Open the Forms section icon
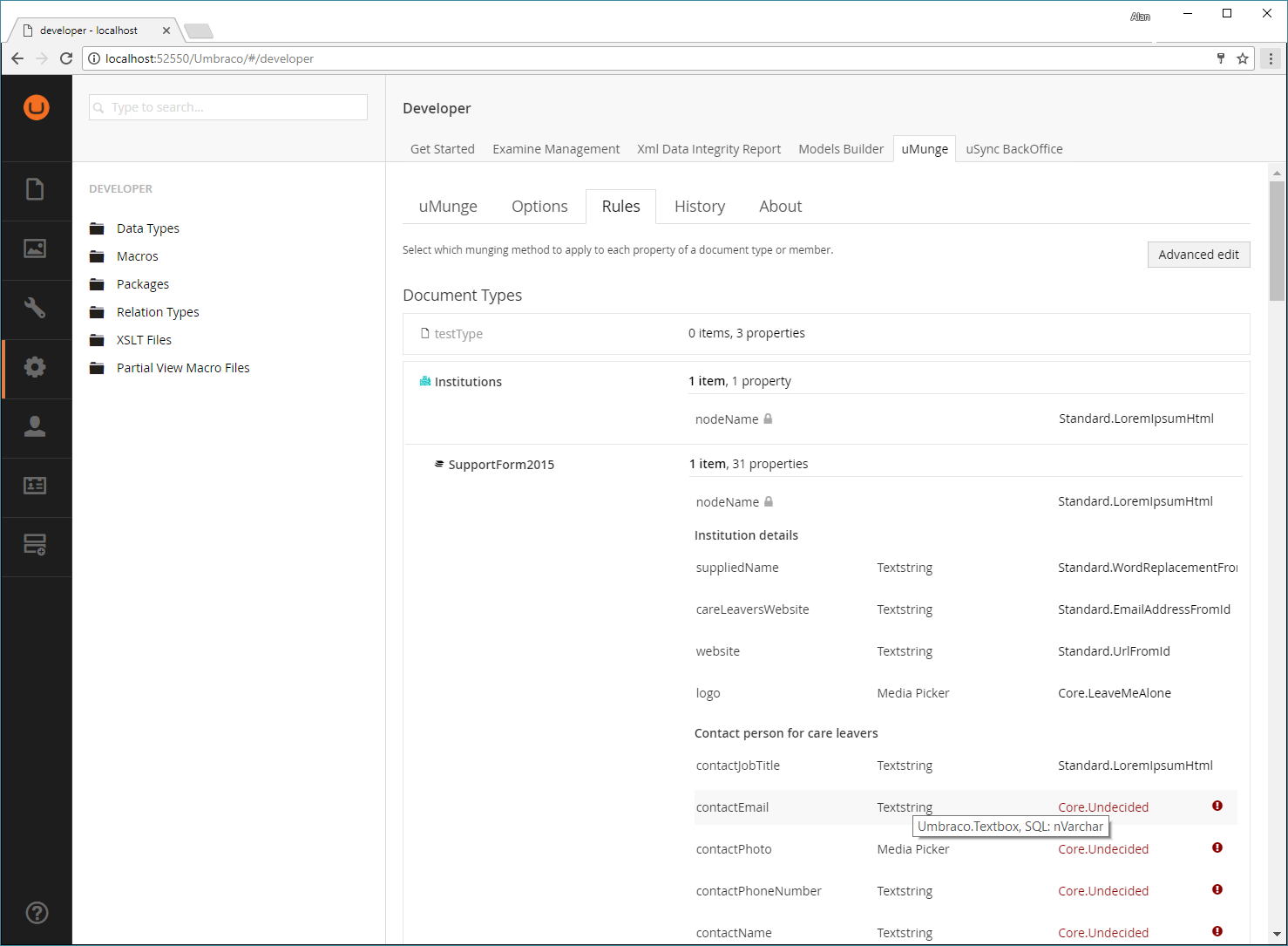This screenshot has height=946, width=1288. [x=35, y=545]
